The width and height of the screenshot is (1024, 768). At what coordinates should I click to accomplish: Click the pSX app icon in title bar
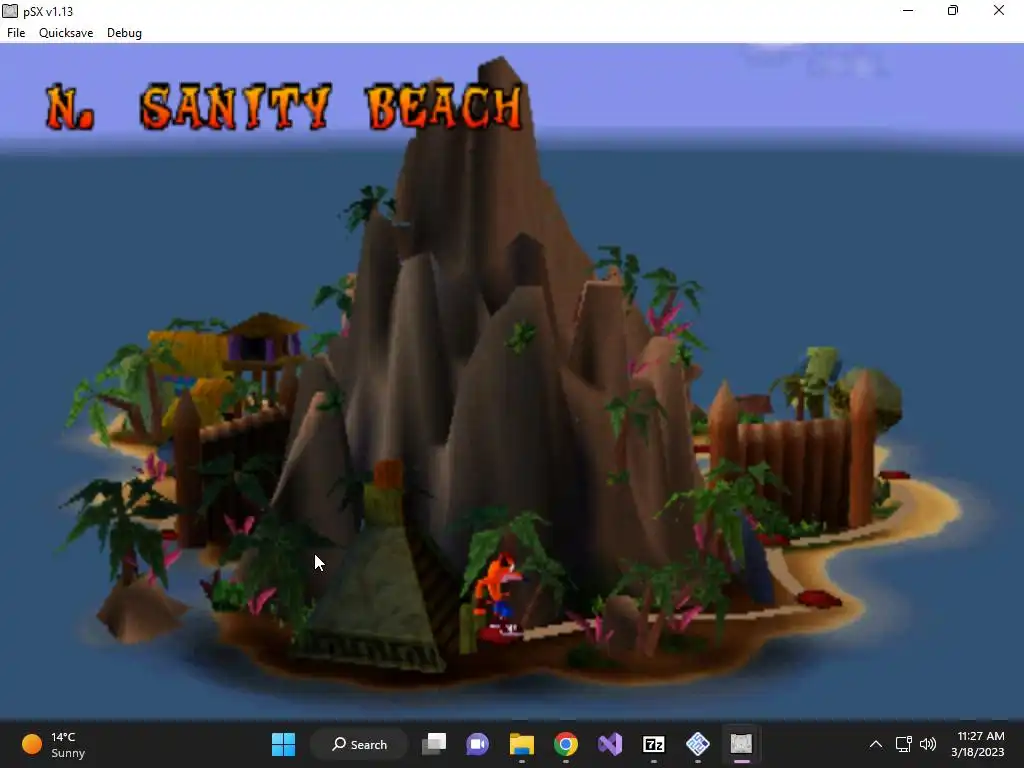coord(10,11)
